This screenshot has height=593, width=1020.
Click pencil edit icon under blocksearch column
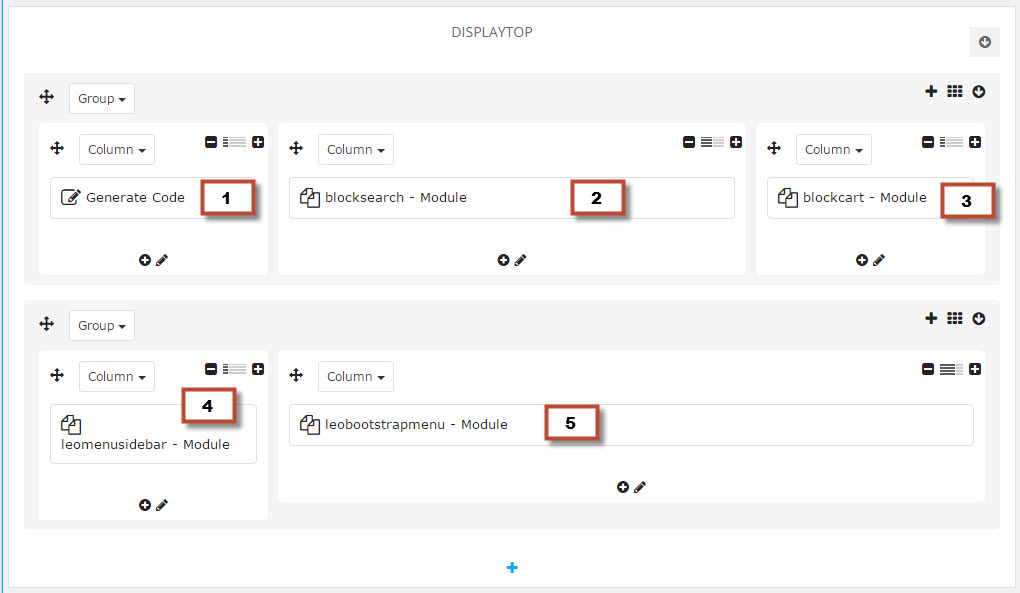point(520,260)
